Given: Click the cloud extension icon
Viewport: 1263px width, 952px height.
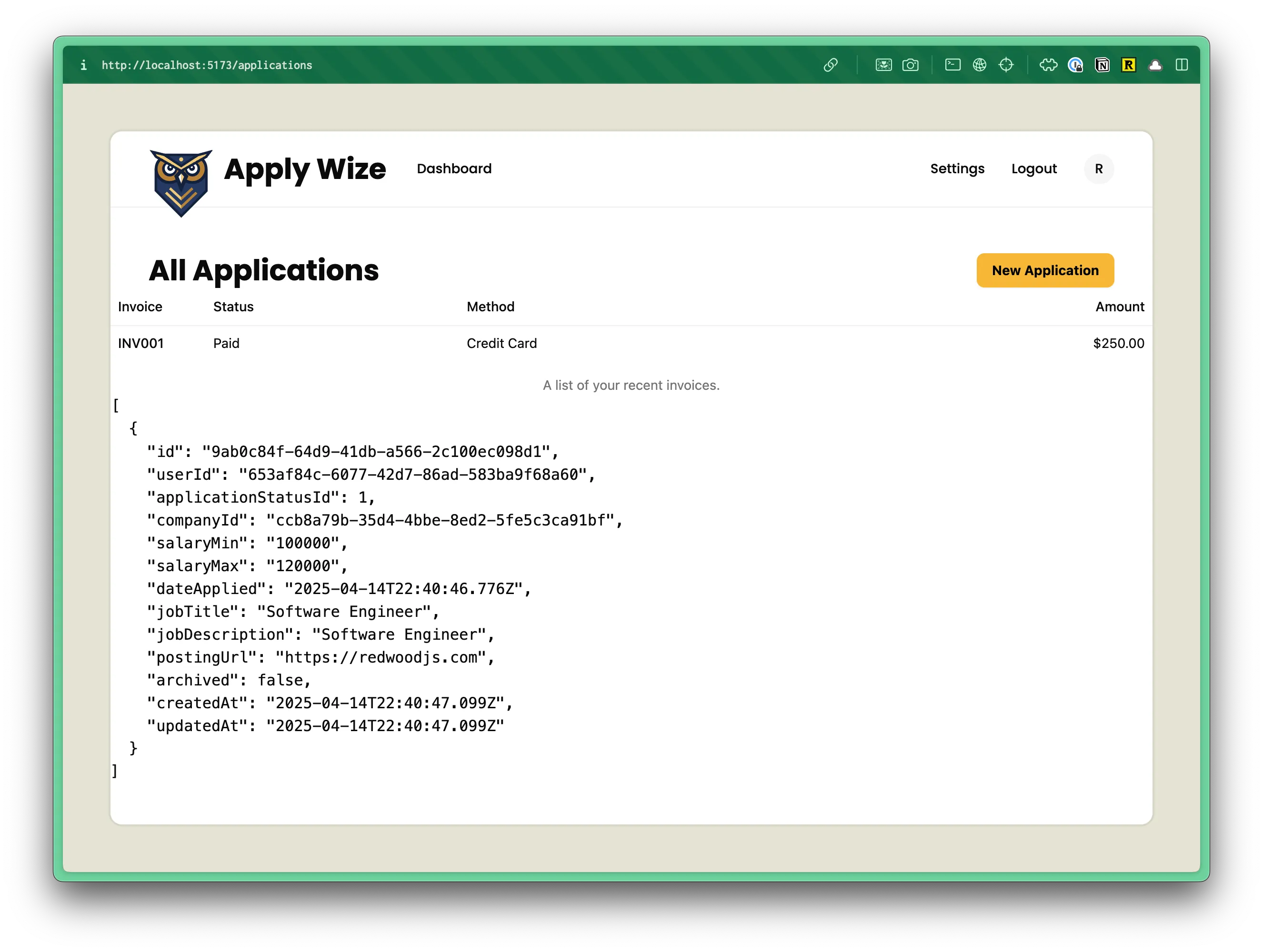Looking at the screenshot, I should pyautogui.click(x=1155, y=65).
